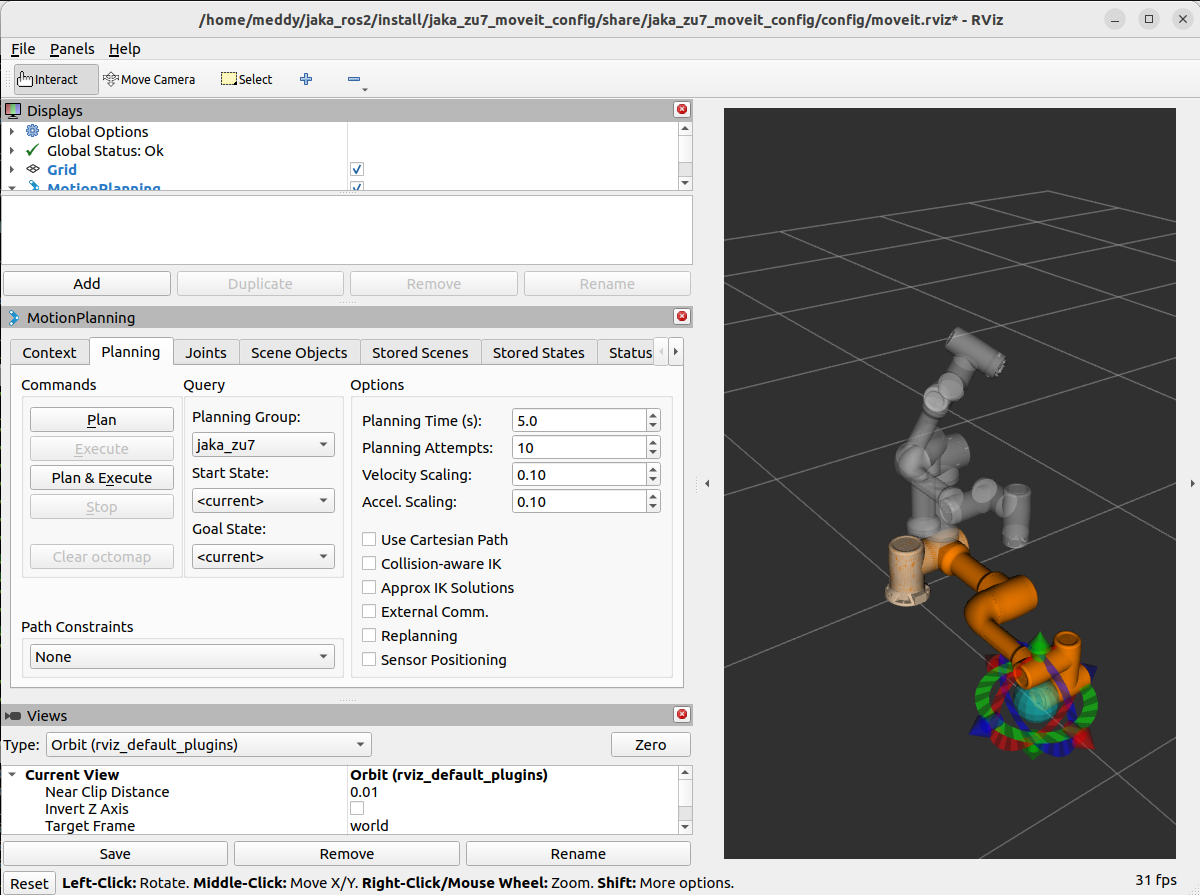Screen dimensions: 1200x895
Task: Click the Grid display icon
Action: [x=33, y=169]
